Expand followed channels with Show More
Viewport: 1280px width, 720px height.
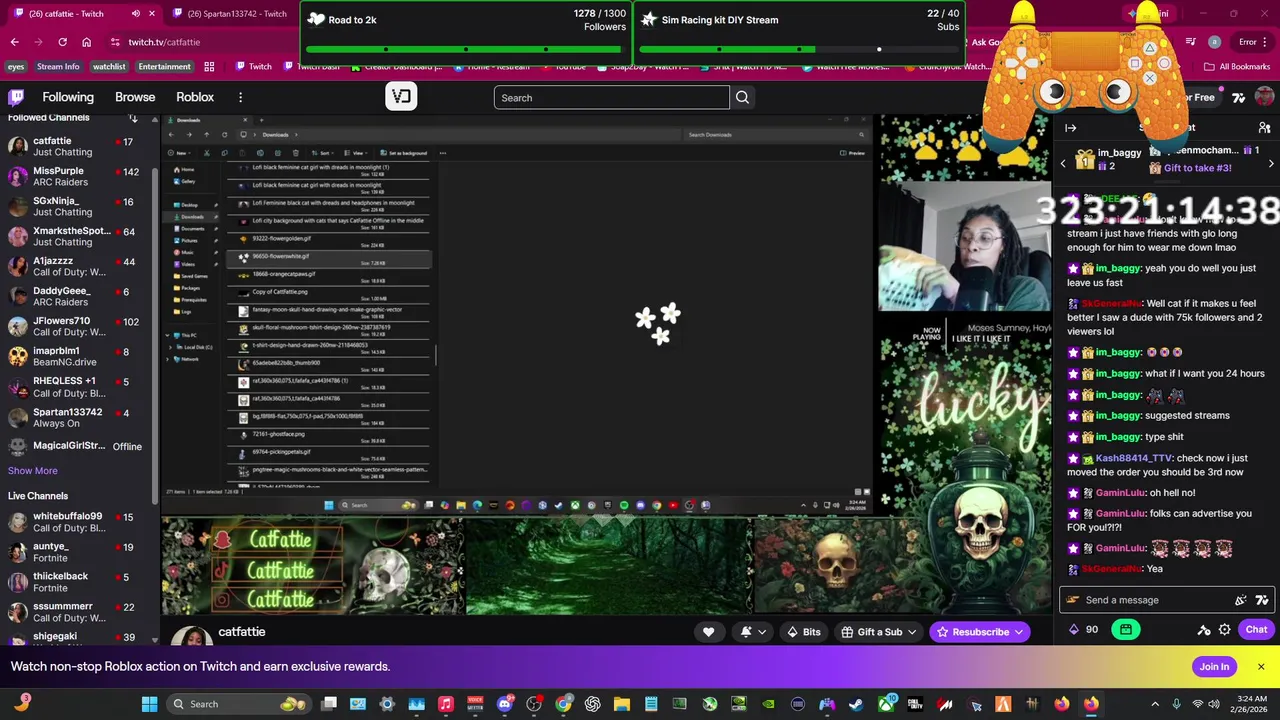33,471
